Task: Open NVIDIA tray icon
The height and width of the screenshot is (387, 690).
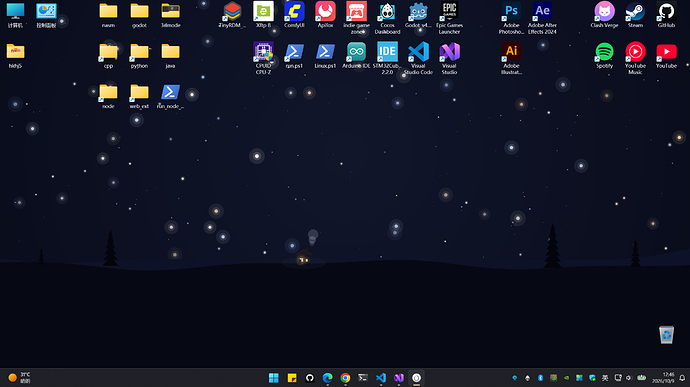Action: (x=566, y=378)
